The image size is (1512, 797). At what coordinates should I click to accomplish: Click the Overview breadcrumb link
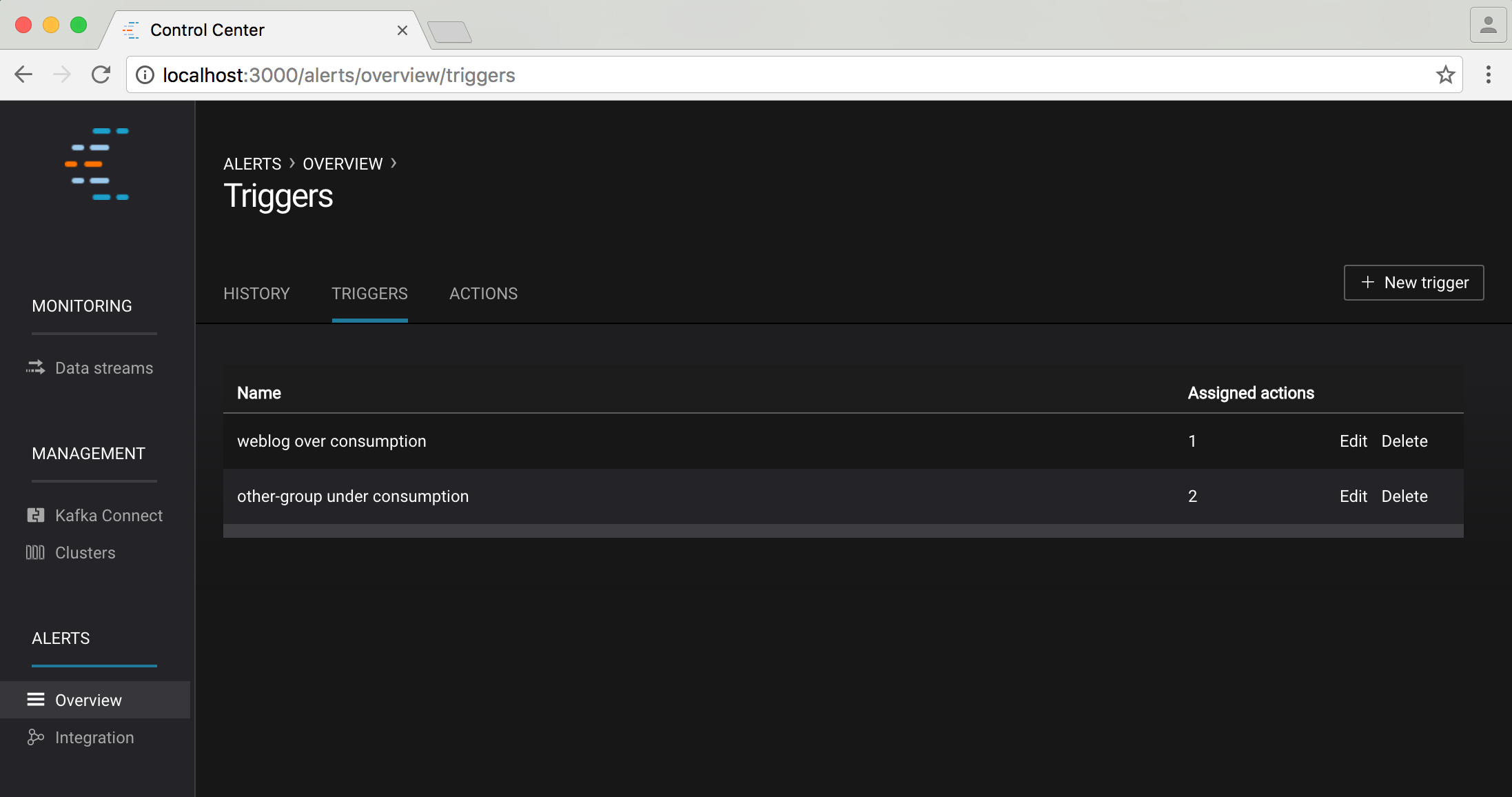coord(343,164)
